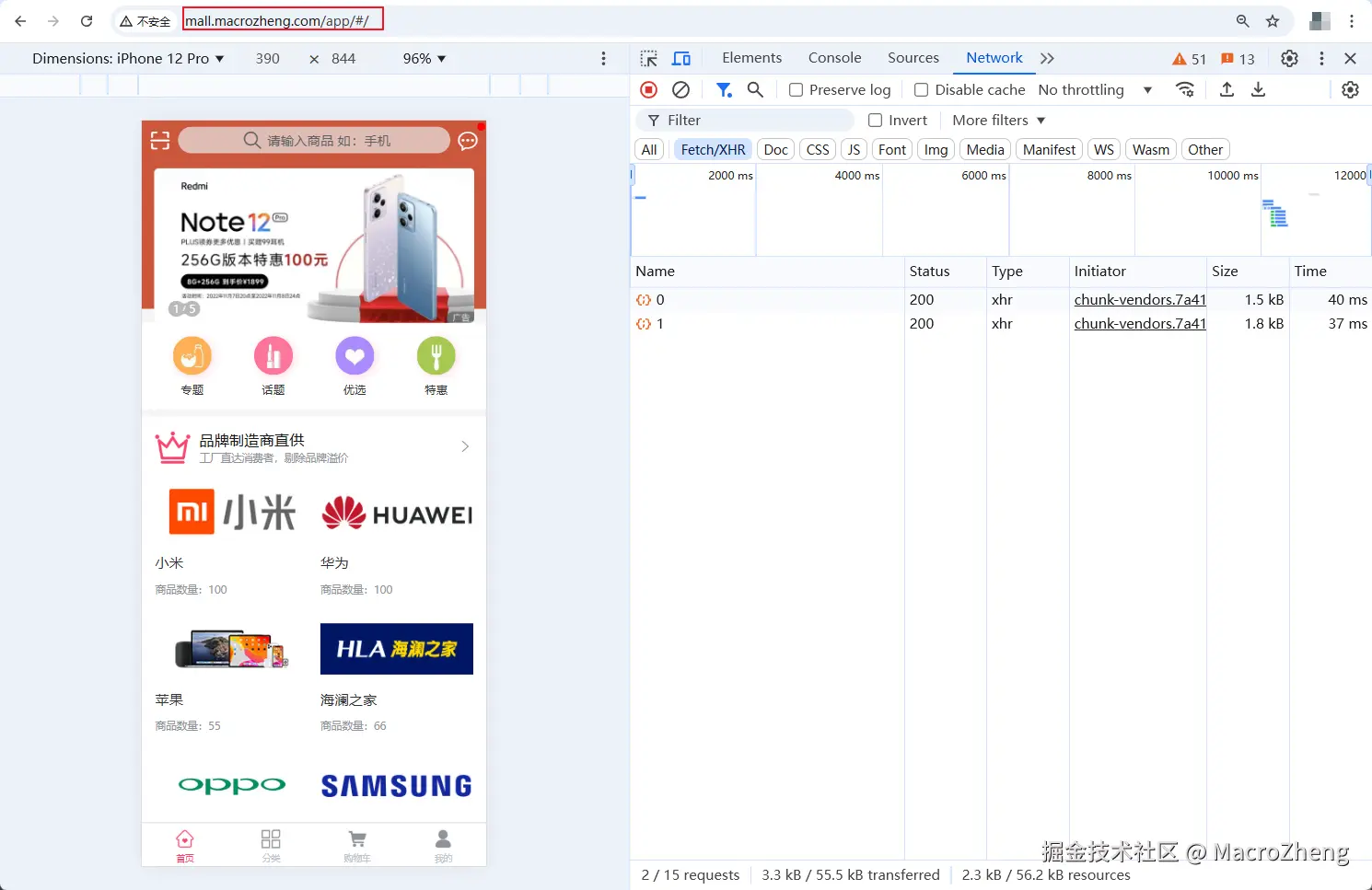Image resolution: width=1372 pixels, height=890 pixels.
Task: Reload the page with refresh icon
Action: click(87, 21)
